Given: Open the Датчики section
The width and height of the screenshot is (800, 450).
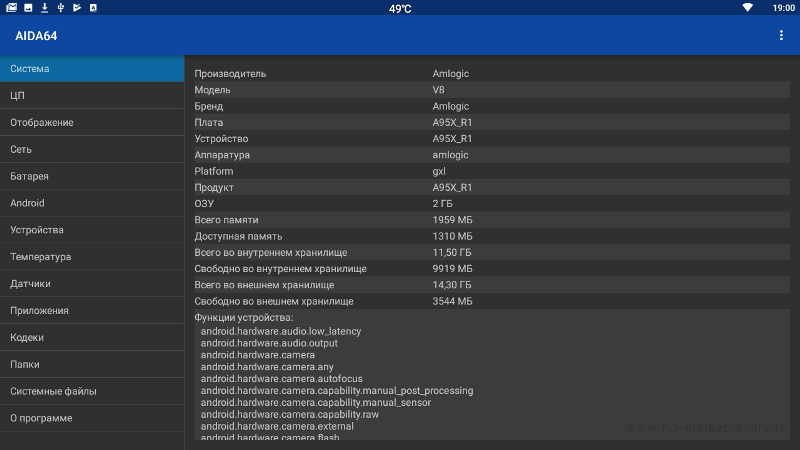Looking at the screenshot, I should click(x=92, y=284).
